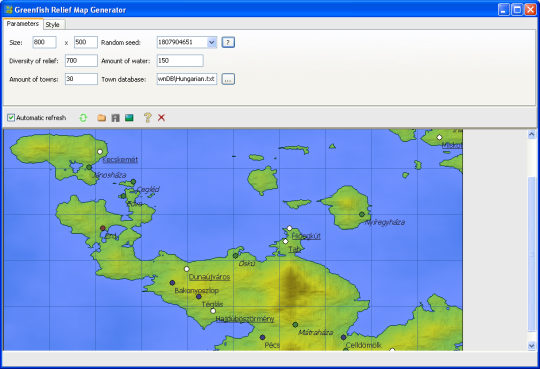Screen dimensions: 540x369
Task: Click the Size width field showing 800
Action: [44, 42]
